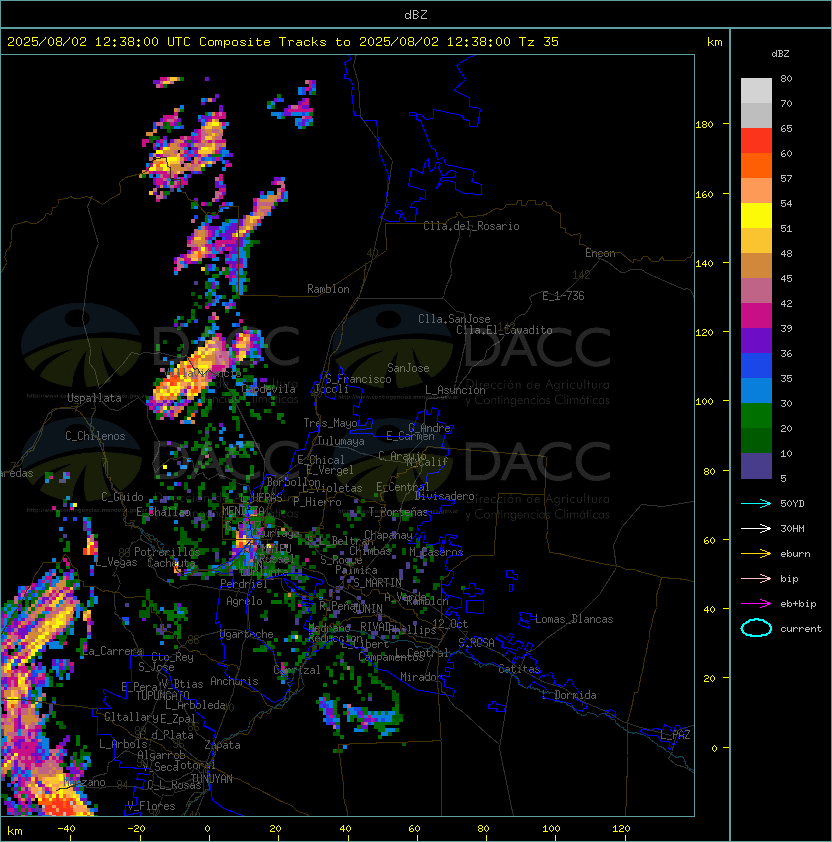Click the 'Ugarteche' map label
This screenshot has width=832, height=842.
(x=247, y=634)
